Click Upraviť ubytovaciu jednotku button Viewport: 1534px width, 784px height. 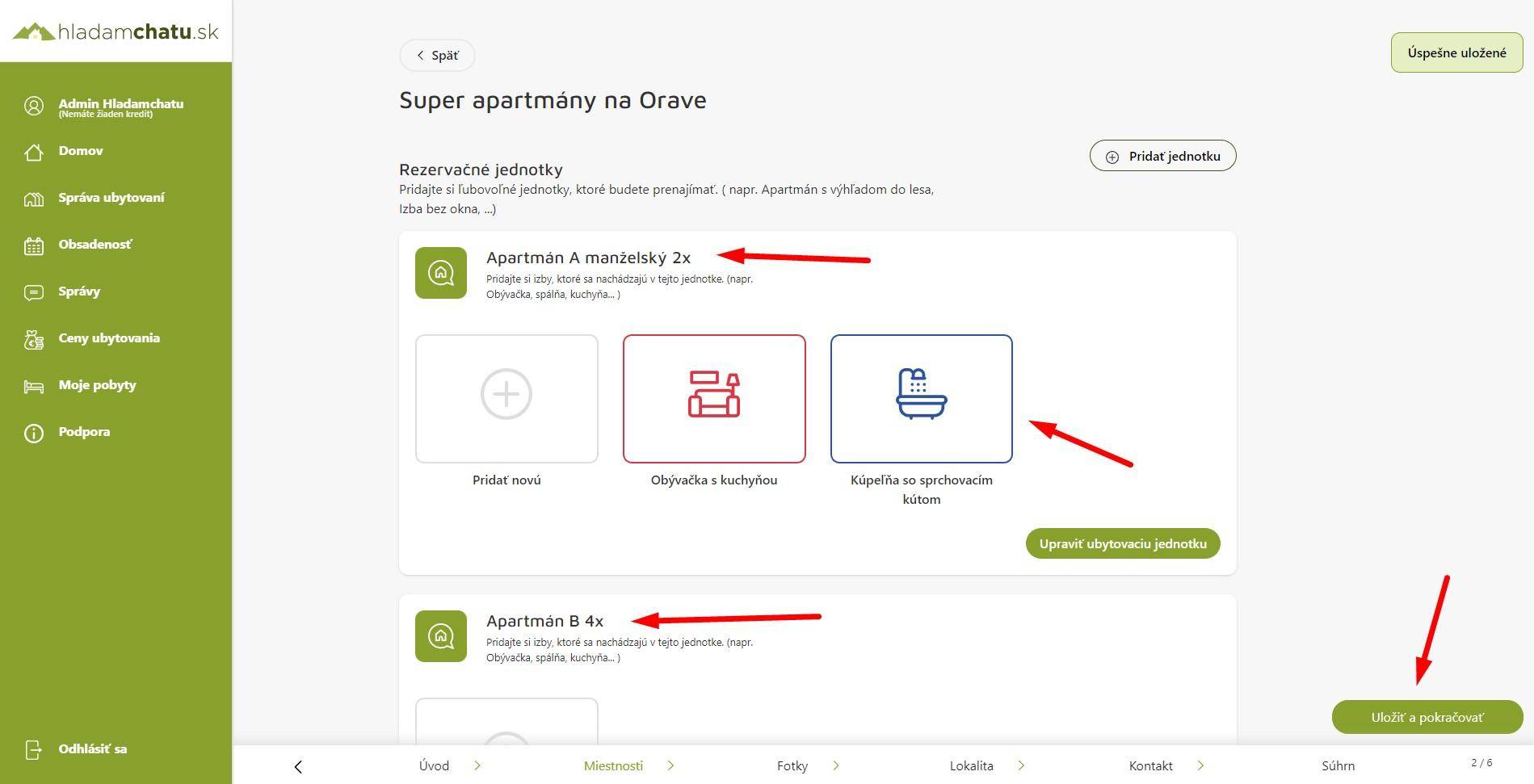click(1123, 543)
